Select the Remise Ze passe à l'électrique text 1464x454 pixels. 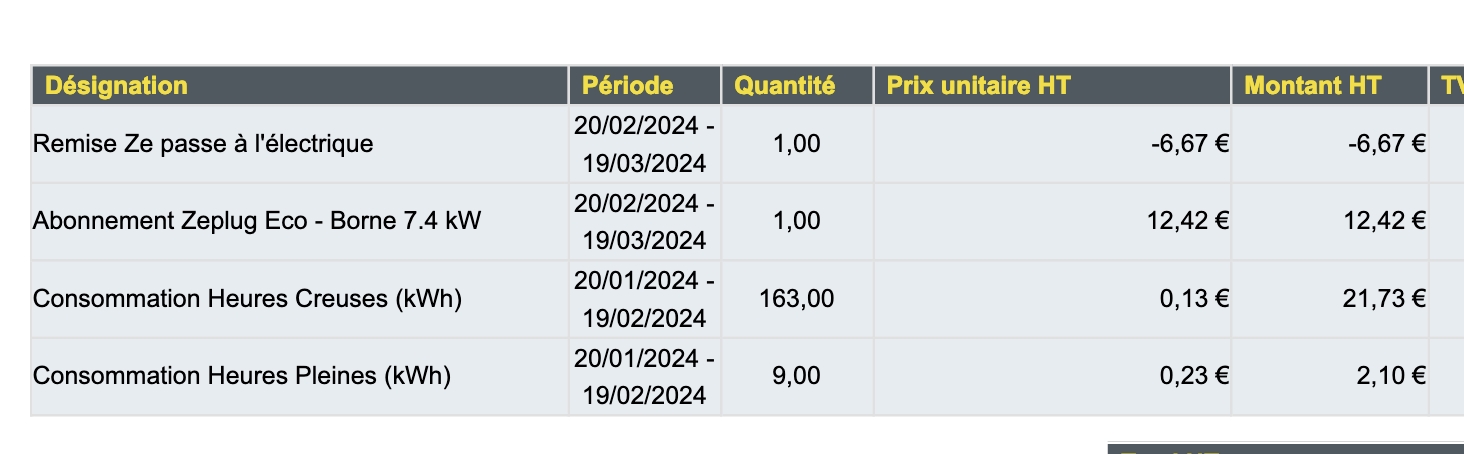[x=203, y=144]
